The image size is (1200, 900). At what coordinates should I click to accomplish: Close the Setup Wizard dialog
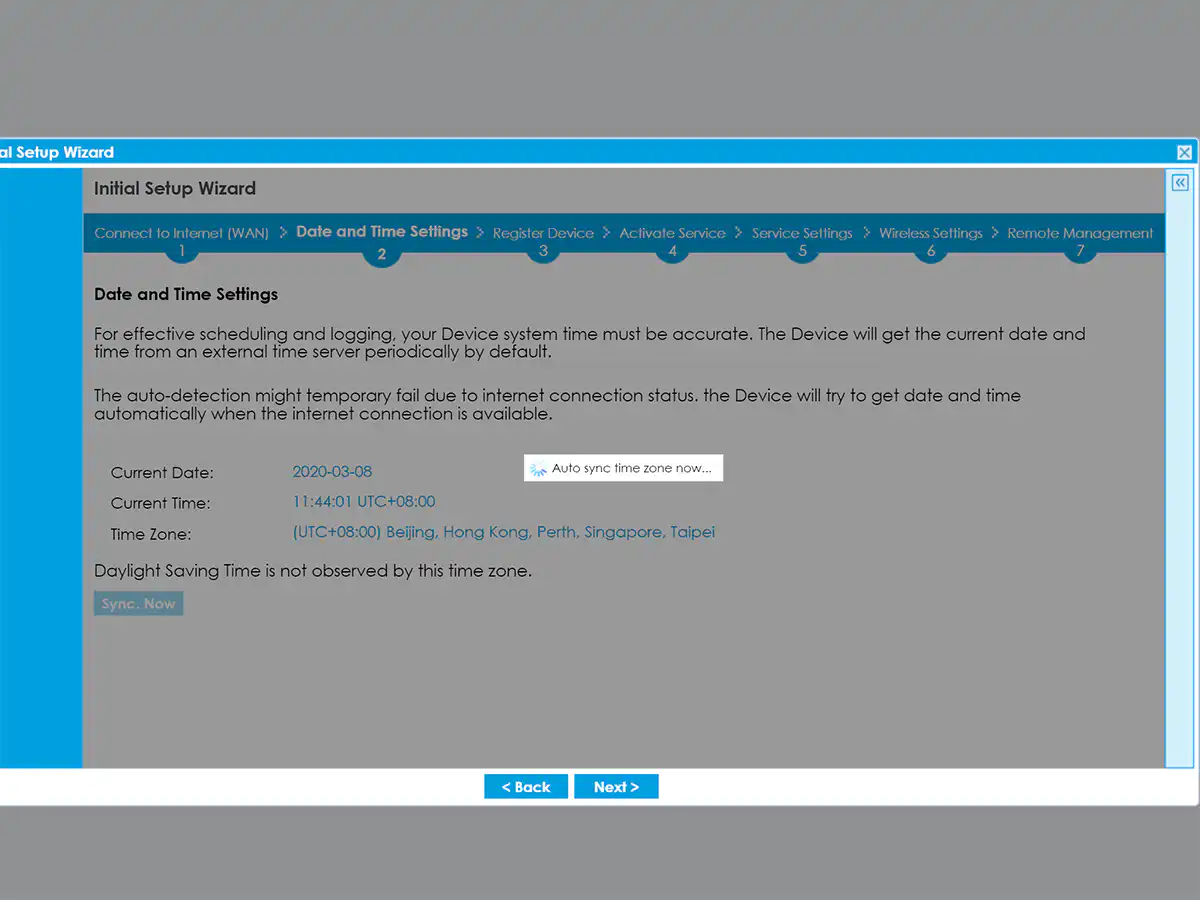pos(1184,153)
